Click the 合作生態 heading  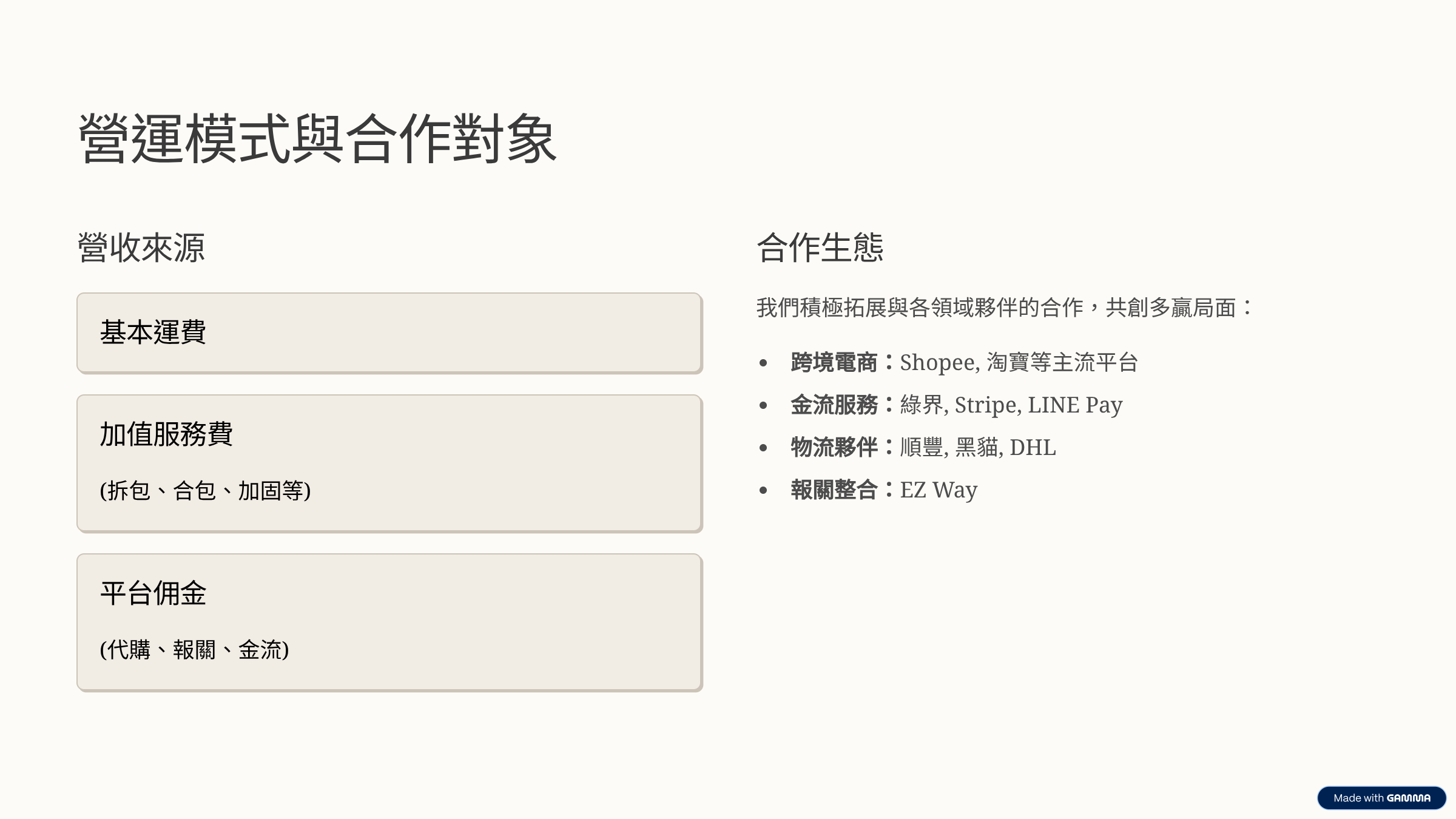[820, 248]
